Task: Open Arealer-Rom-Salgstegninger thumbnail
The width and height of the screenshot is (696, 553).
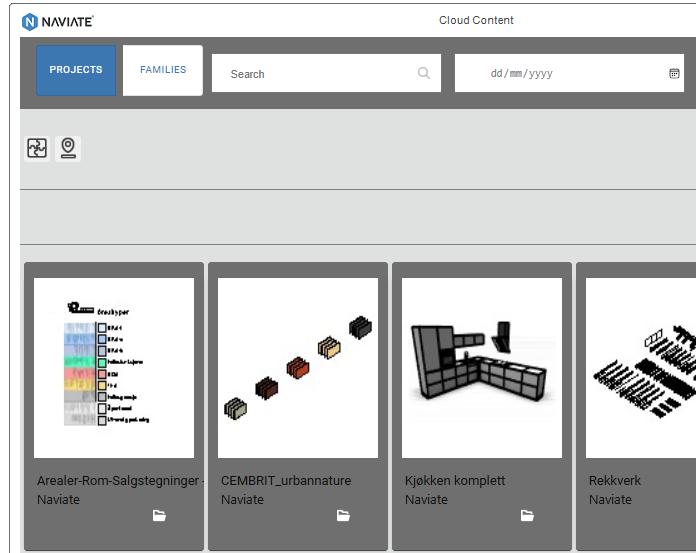Action: point(114,368)
